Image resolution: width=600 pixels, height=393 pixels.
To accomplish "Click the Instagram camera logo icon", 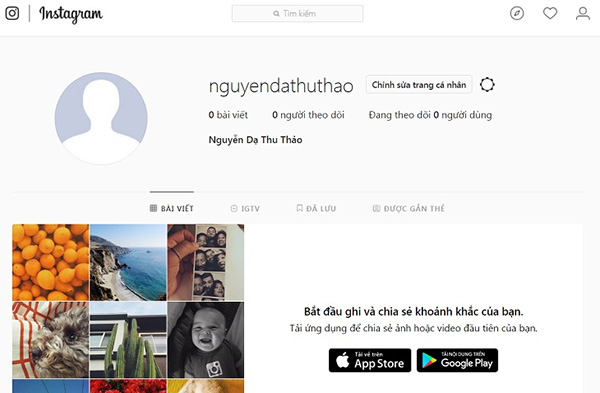I will coord(12,13).
